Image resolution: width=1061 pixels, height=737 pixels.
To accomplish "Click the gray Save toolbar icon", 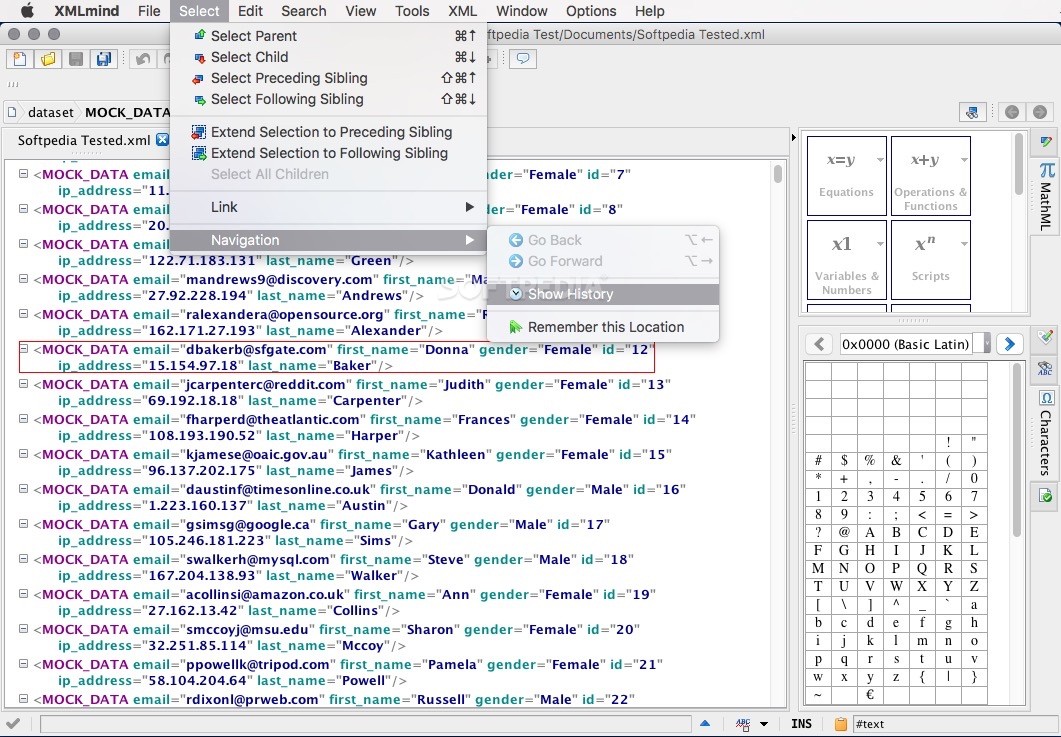I will pos(76,59).
